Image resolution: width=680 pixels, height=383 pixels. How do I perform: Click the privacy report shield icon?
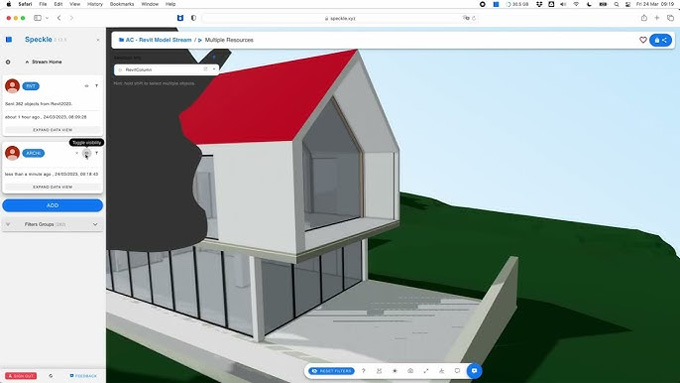pos(193,18)
